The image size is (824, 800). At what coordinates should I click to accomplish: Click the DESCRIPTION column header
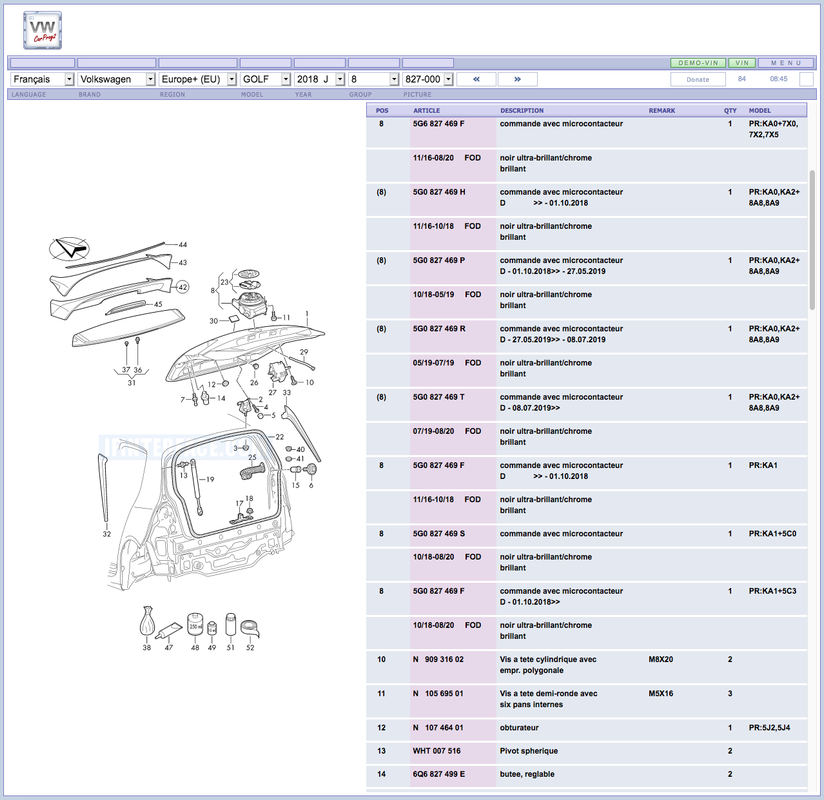(522, 110)
